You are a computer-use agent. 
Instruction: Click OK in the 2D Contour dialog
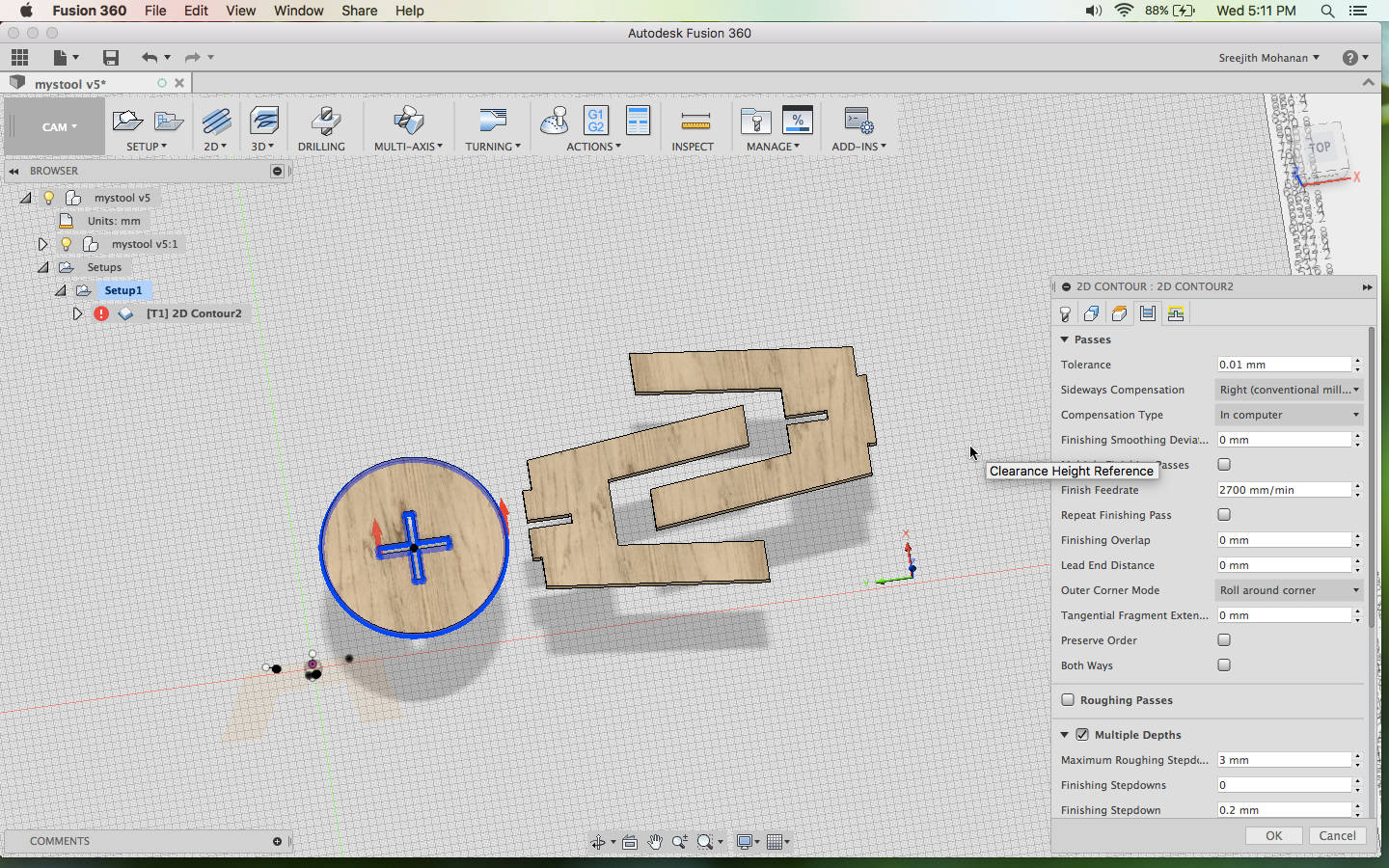pyautogui.click(x=1273, y=836)
